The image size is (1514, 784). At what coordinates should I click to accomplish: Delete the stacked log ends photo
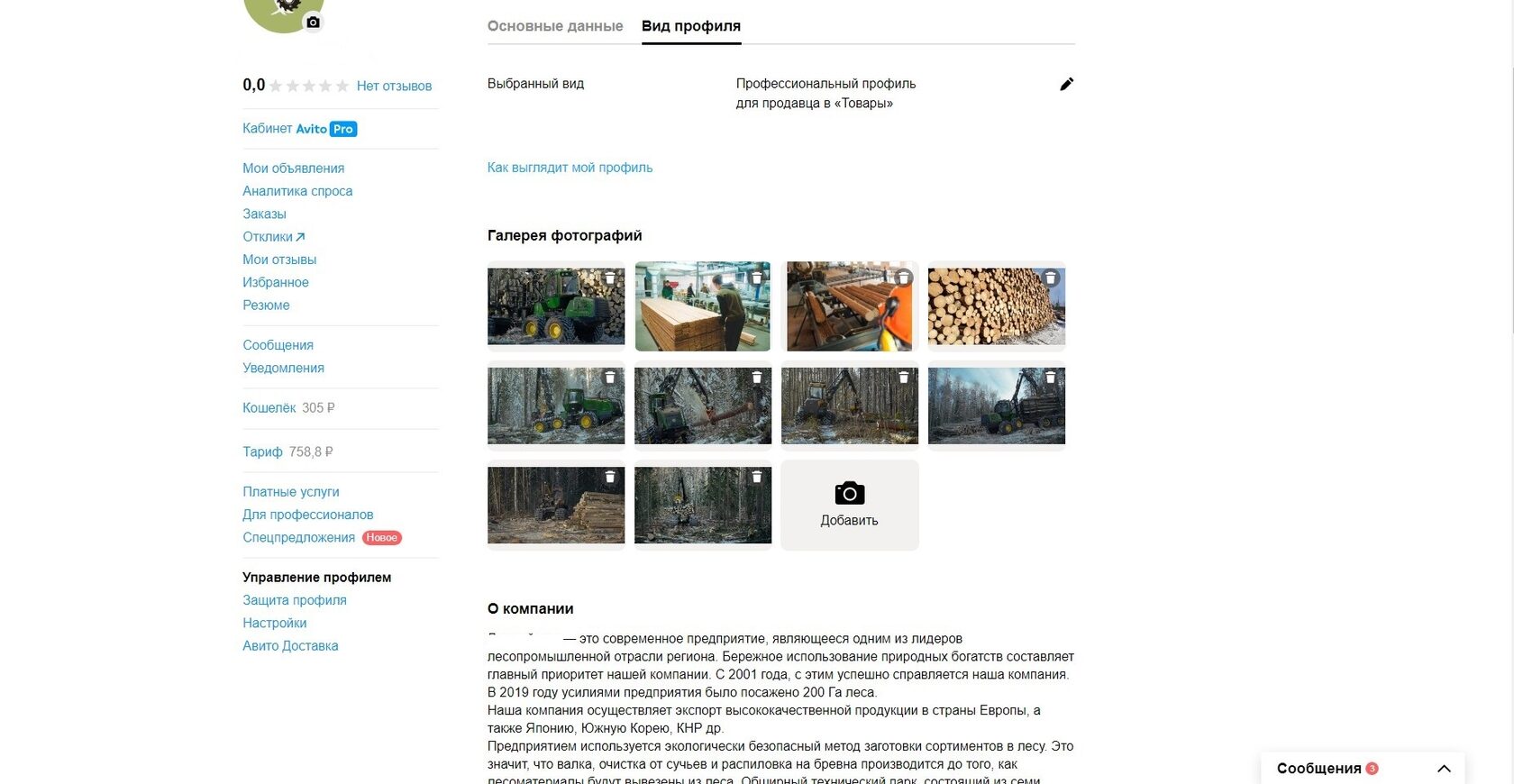pyautogui.click(x=1051, y=278)
